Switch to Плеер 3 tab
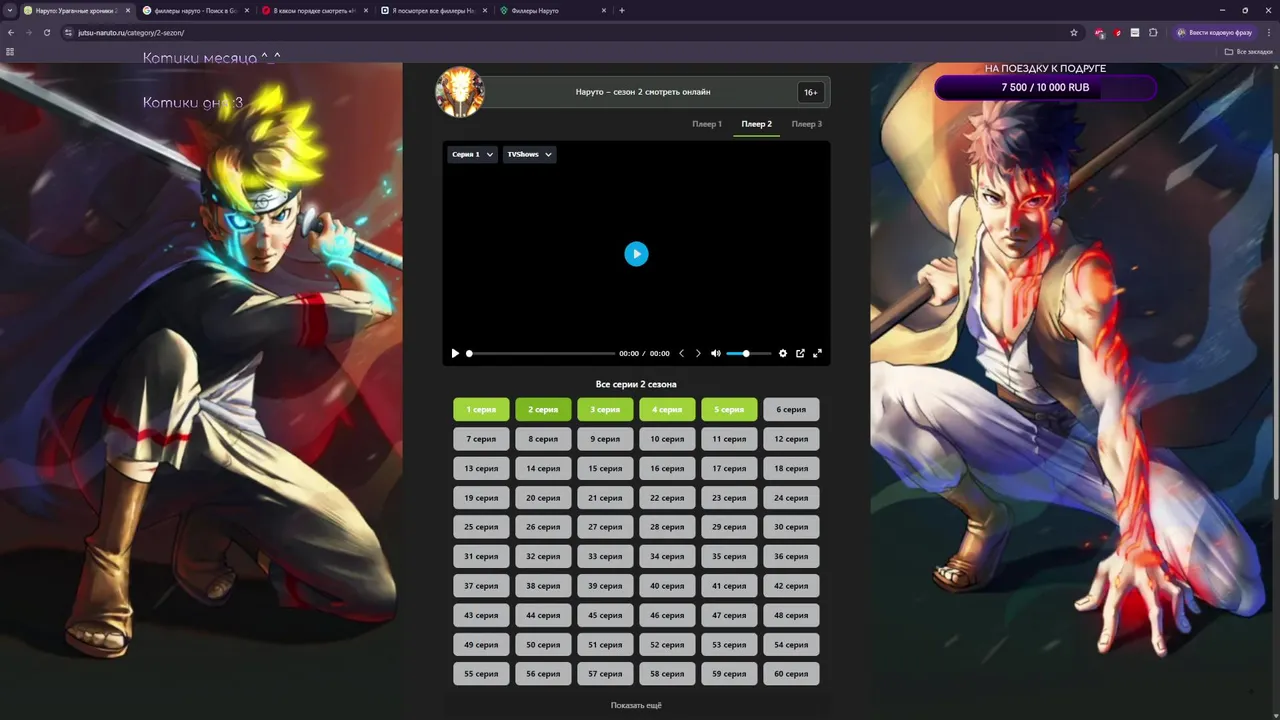 click(806, 124)
